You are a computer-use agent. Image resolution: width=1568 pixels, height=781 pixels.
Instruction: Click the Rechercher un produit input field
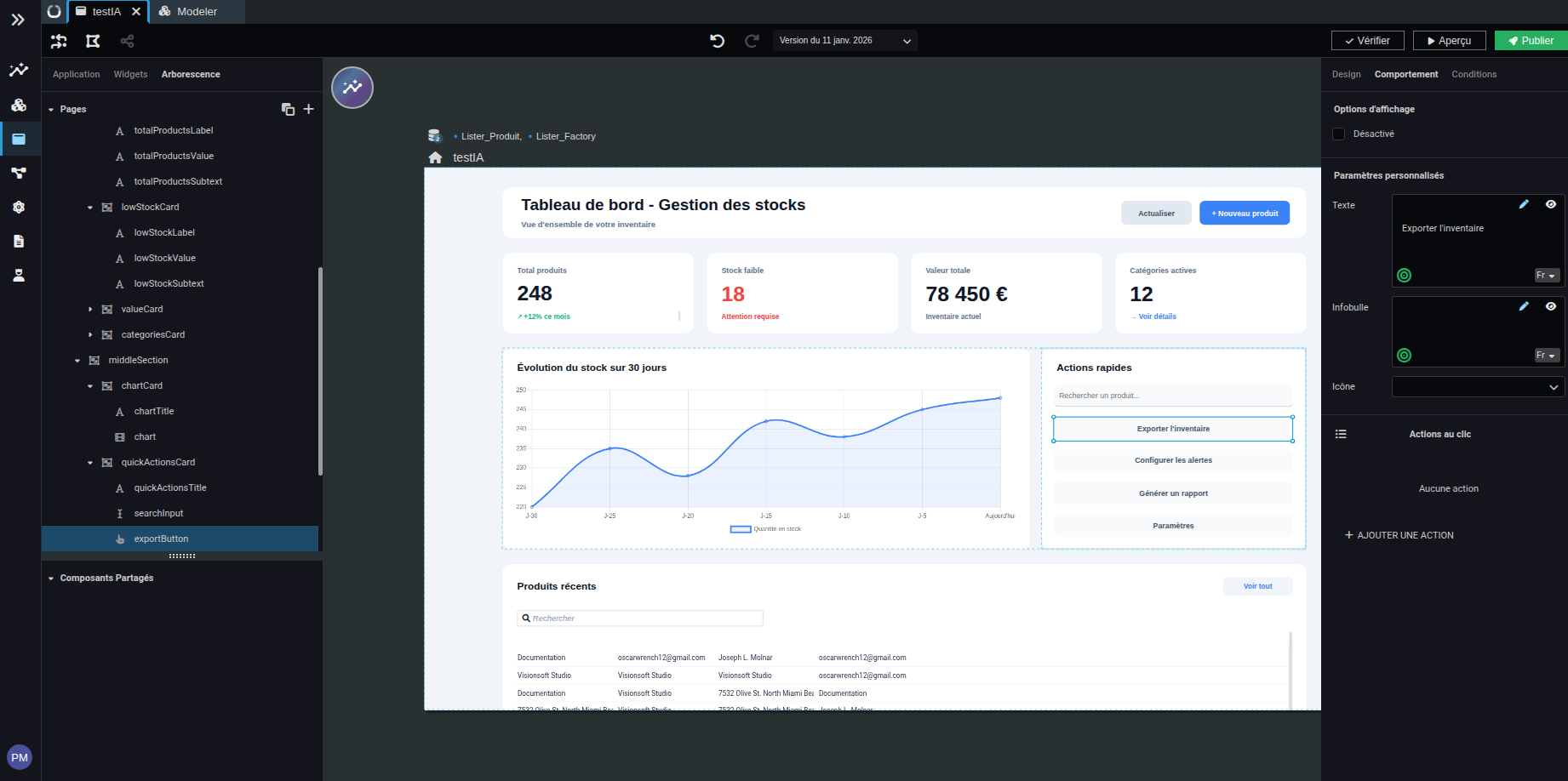point(1172,396)
